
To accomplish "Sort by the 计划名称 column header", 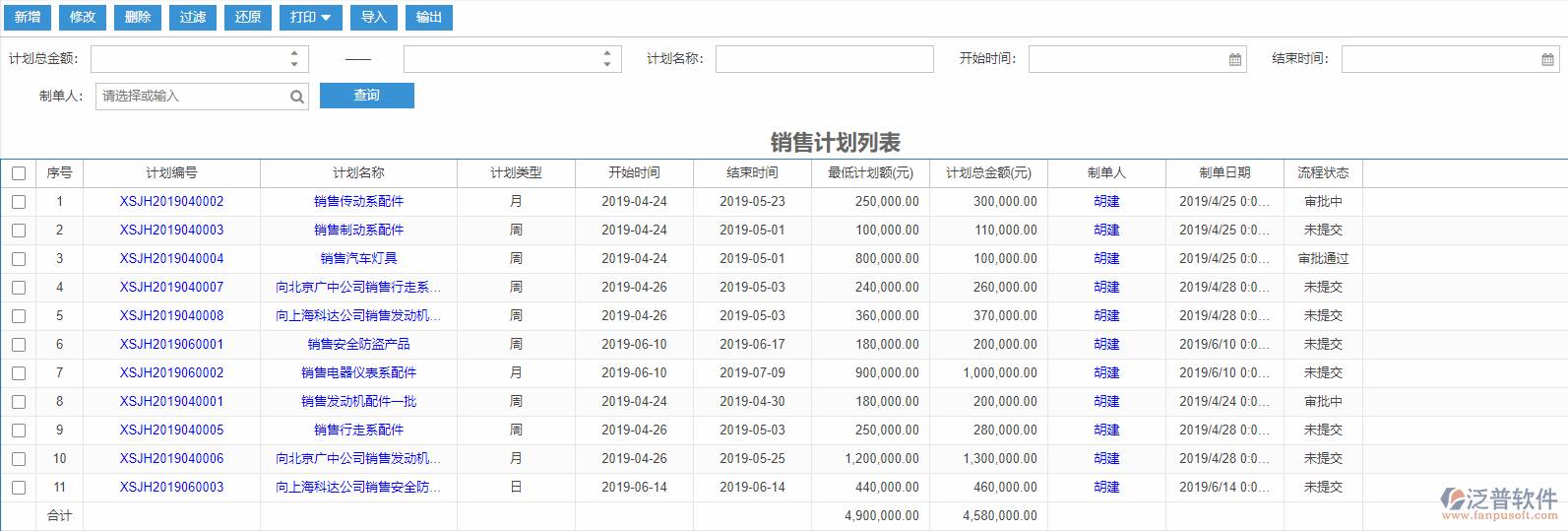I will pyautogui.click(x=359, y=173).
